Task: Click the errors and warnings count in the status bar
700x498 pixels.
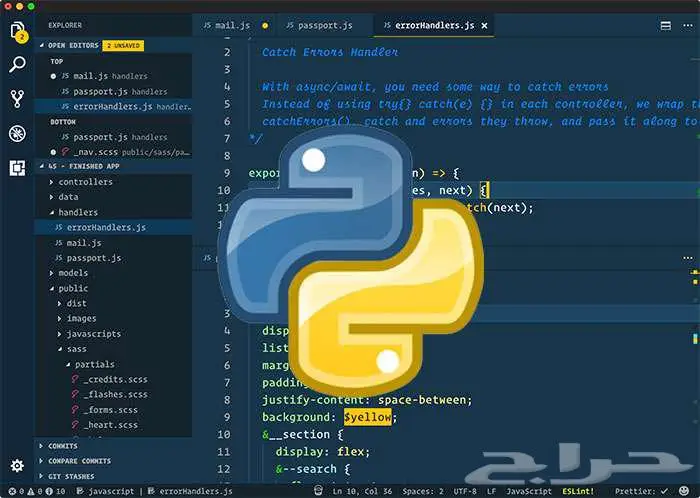Action: coord(38,491)
